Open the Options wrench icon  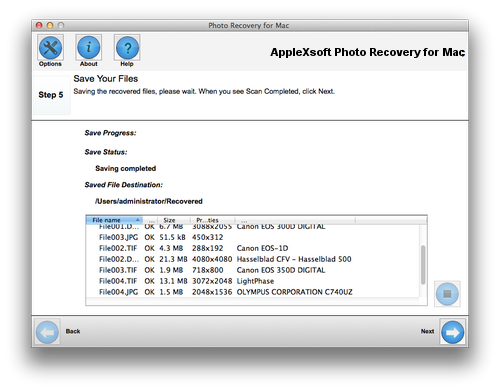50,47
